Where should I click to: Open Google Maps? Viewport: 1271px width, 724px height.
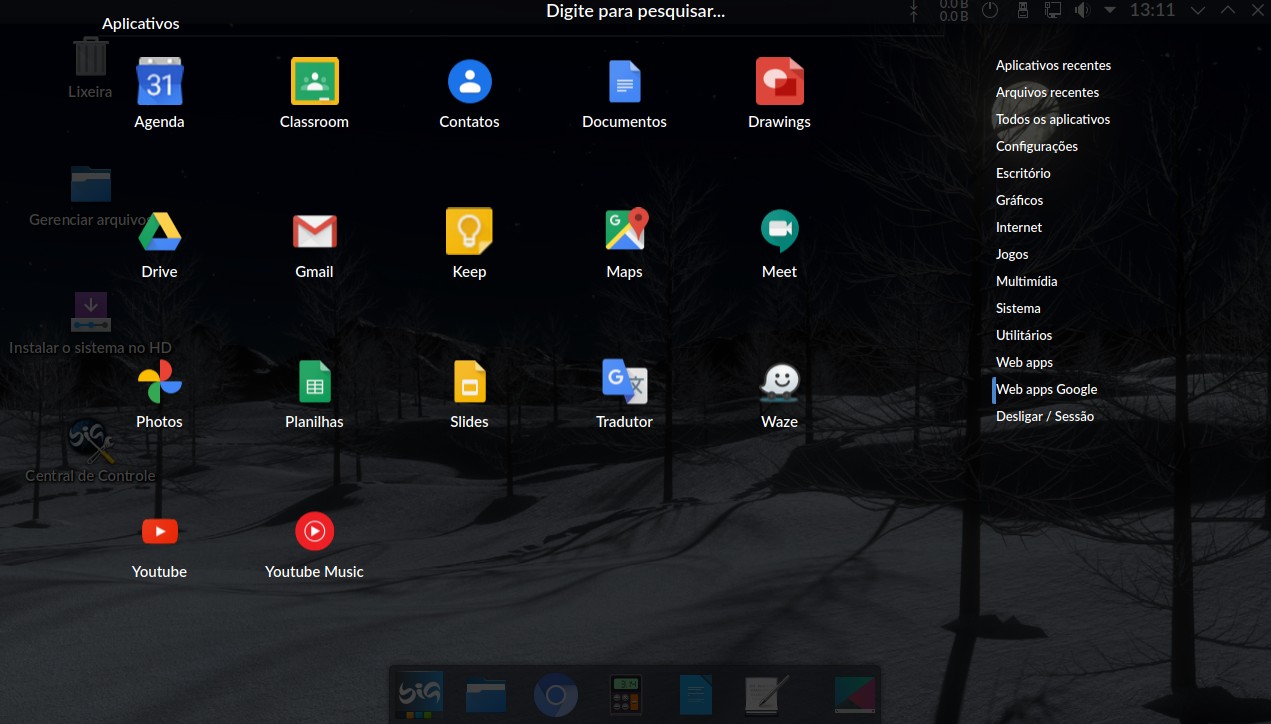pos(624,243)
